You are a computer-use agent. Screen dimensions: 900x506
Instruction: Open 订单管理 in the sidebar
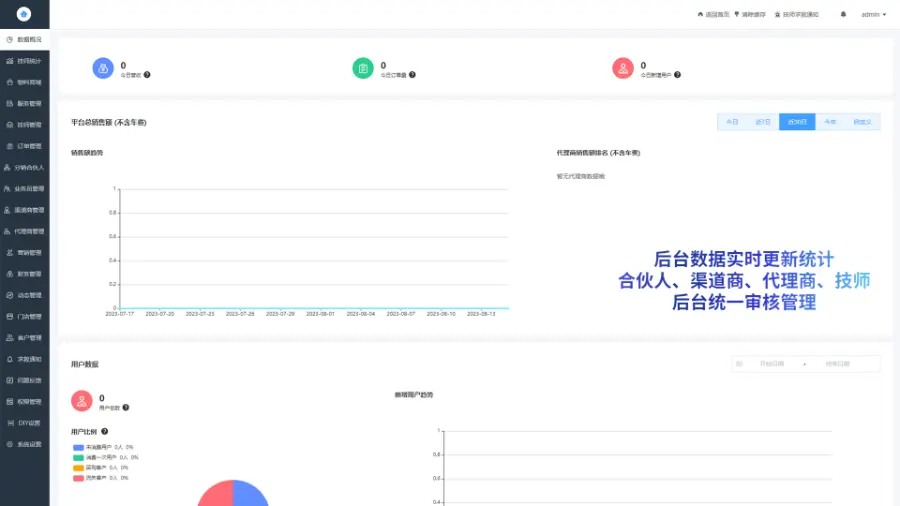pyautogui.click(x=28, y=146)
